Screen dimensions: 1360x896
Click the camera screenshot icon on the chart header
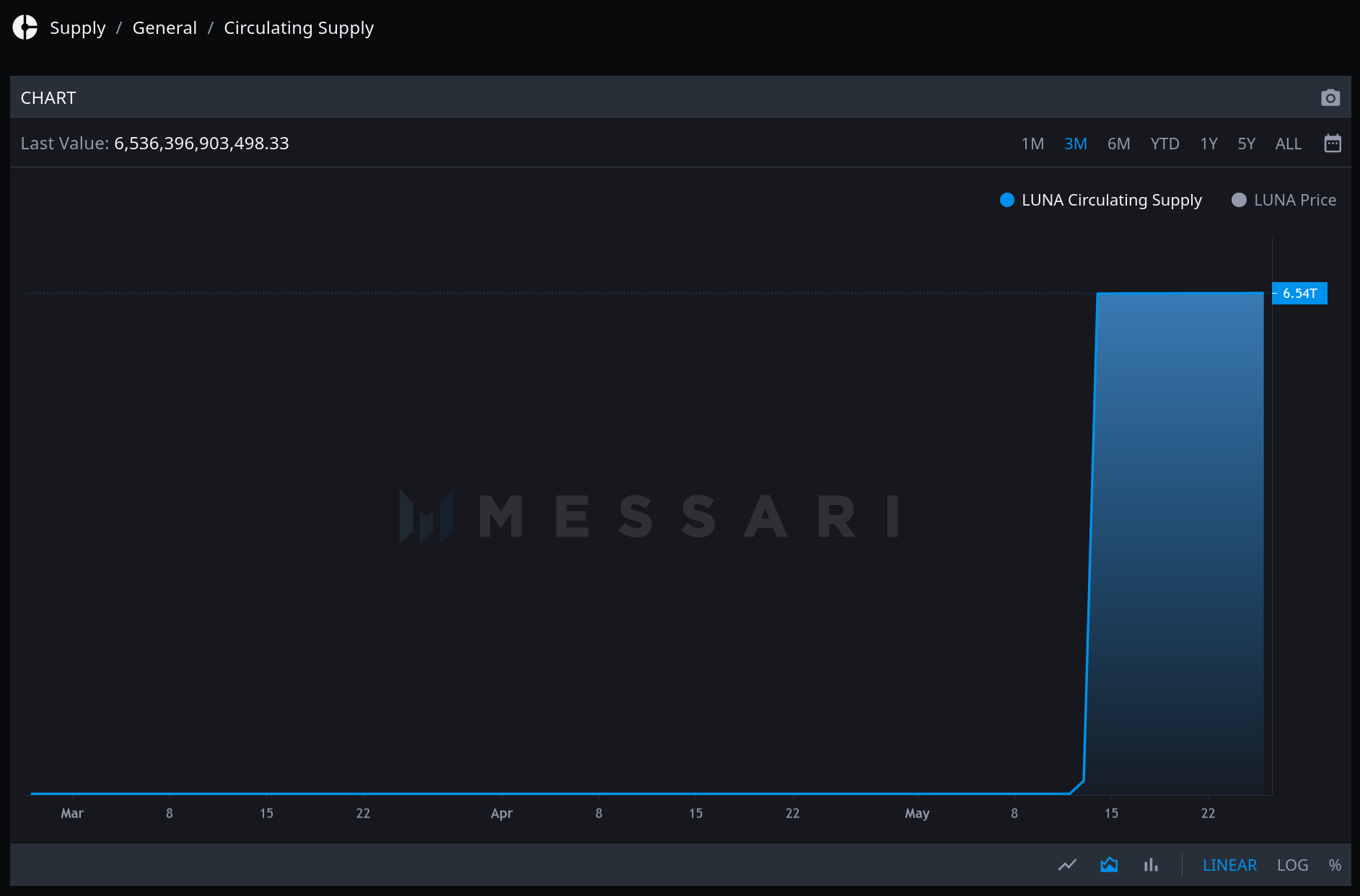pyautogui.click(x=1330, y=97)
